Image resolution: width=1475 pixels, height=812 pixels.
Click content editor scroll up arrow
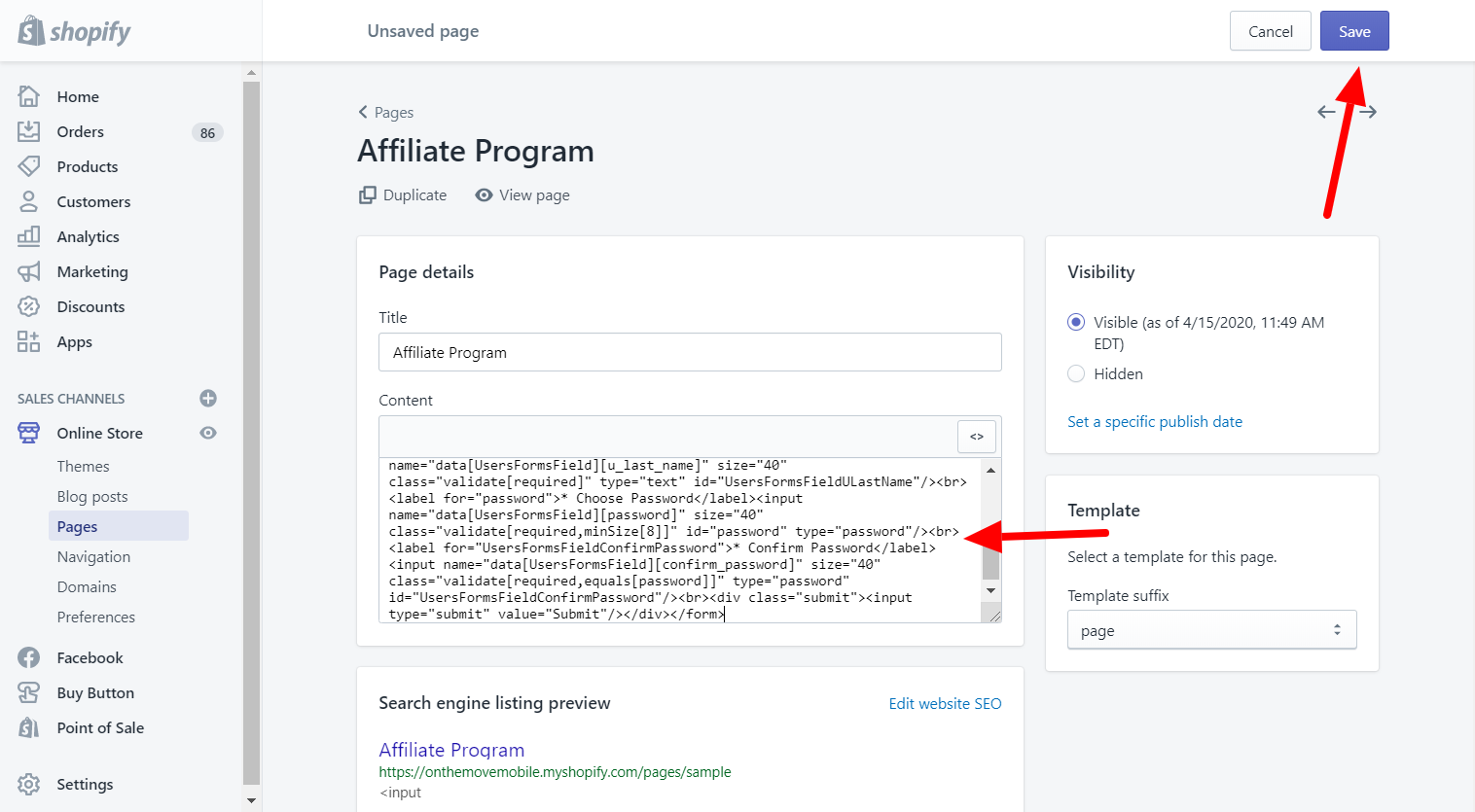pos(990,470)
